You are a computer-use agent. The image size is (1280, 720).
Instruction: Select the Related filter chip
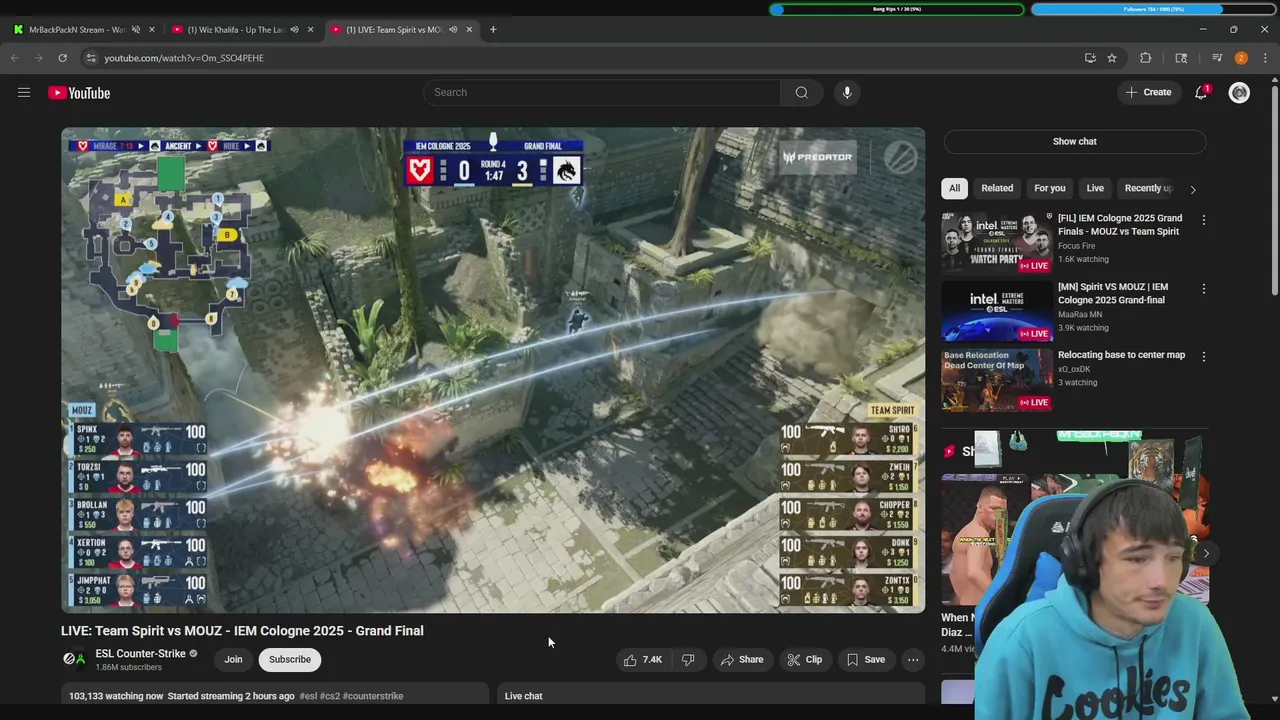pos(997,188)
